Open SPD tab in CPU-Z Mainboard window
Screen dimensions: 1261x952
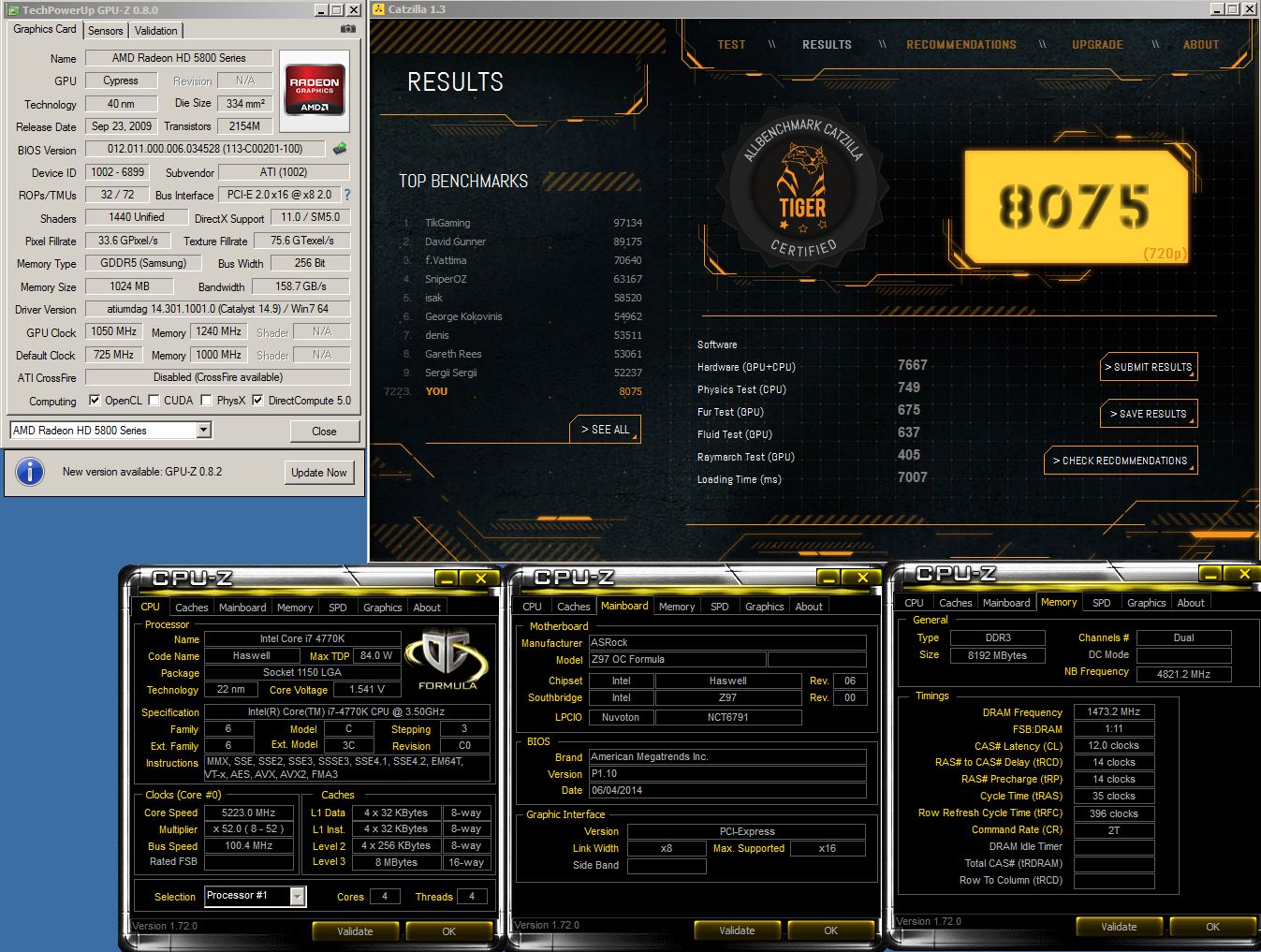pos(720,607)
